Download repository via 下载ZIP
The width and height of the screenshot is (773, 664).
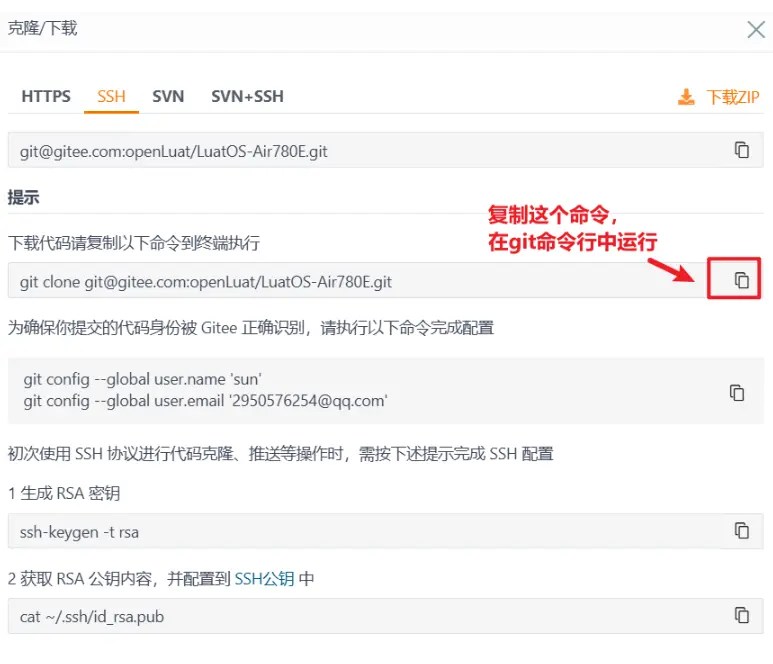tap(733, 97)
